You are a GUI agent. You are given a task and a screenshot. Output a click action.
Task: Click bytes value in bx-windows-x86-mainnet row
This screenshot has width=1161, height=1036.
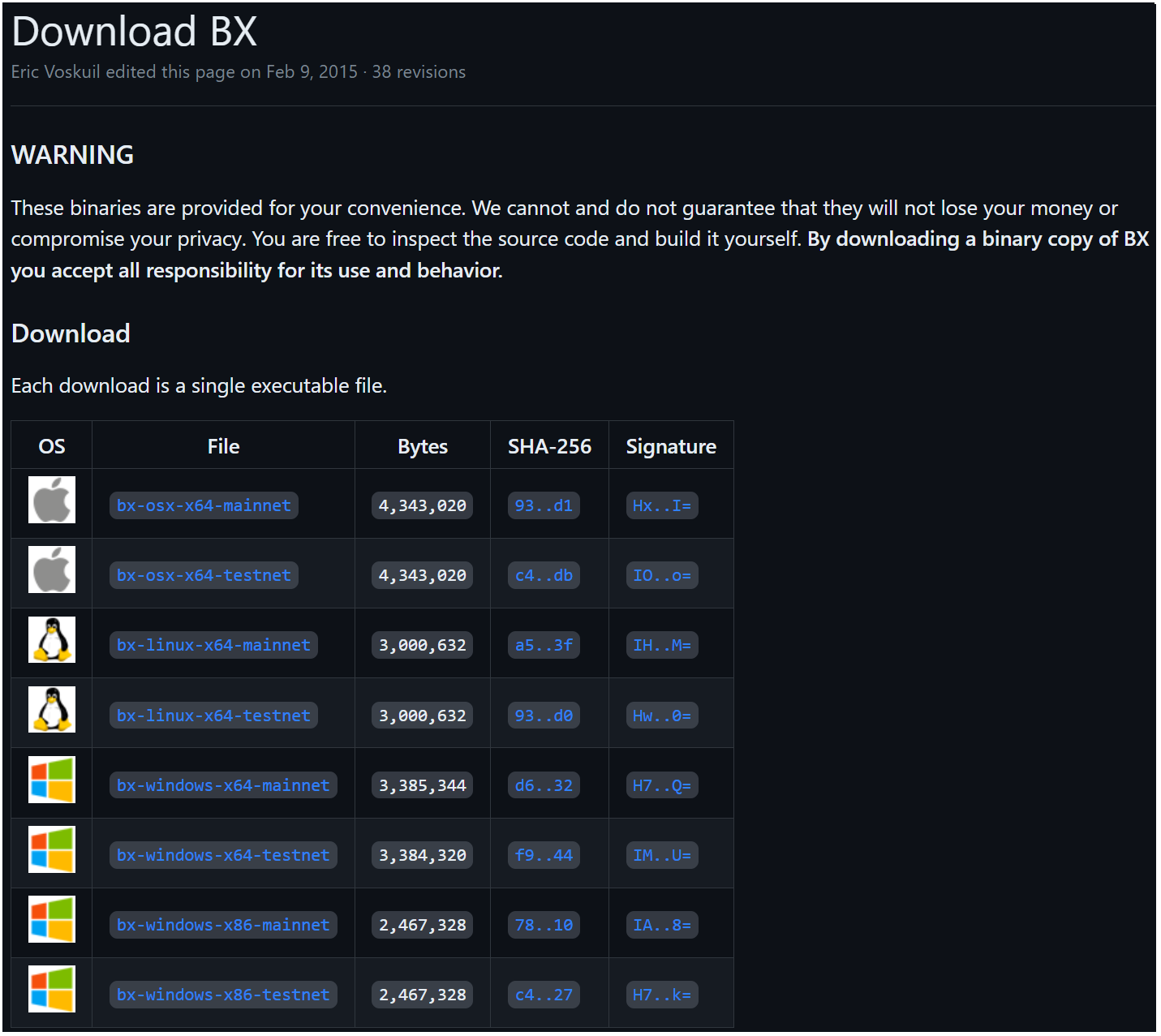click(x=423, y=925)
